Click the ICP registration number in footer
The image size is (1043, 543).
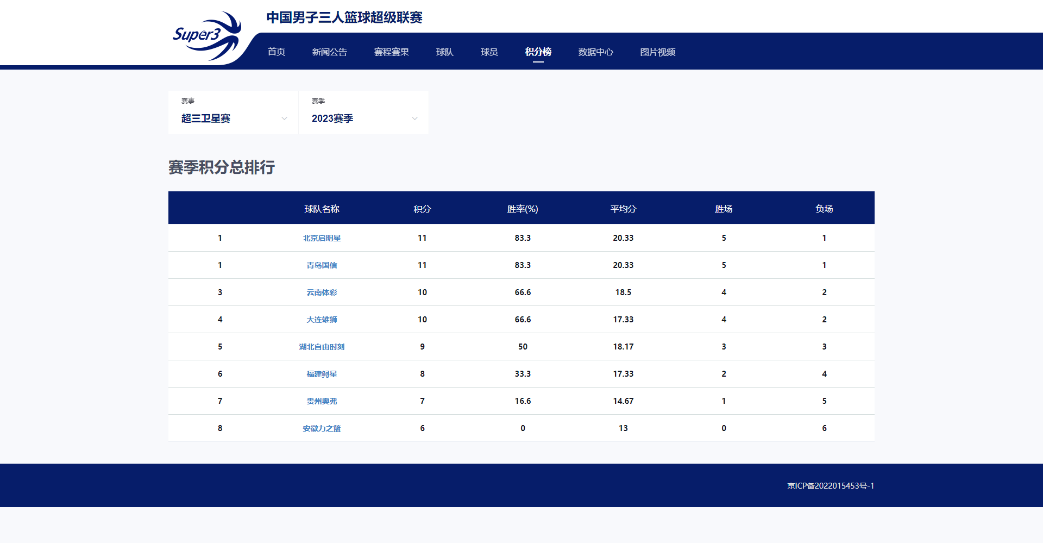[830, 486]
